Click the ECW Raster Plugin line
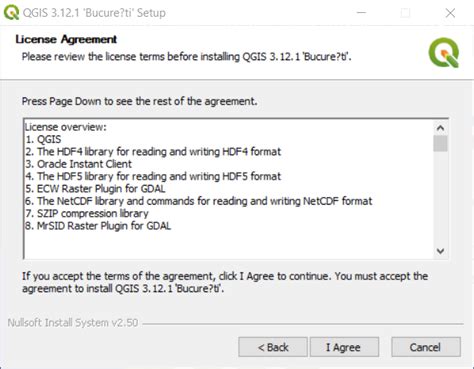474x369 pixels. (95, 189)
